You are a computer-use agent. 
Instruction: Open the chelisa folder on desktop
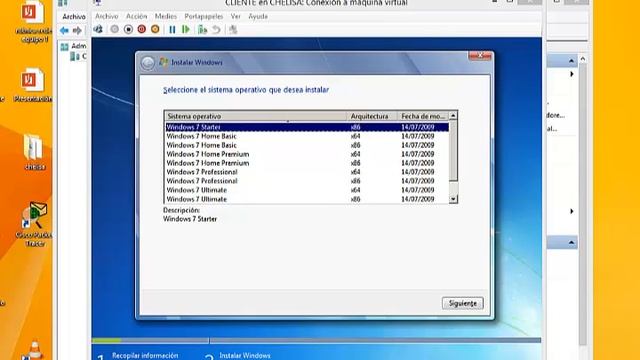[x=34, y=152]
